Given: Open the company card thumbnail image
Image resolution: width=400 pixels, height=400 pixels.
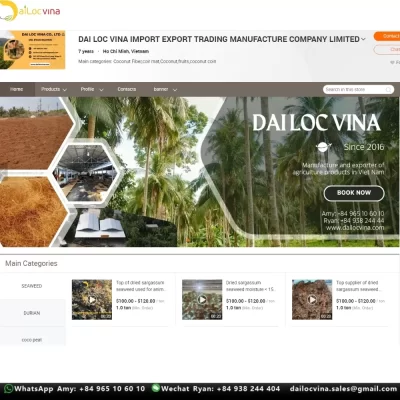Looking at the screenshot, I should tap(33, 50).
